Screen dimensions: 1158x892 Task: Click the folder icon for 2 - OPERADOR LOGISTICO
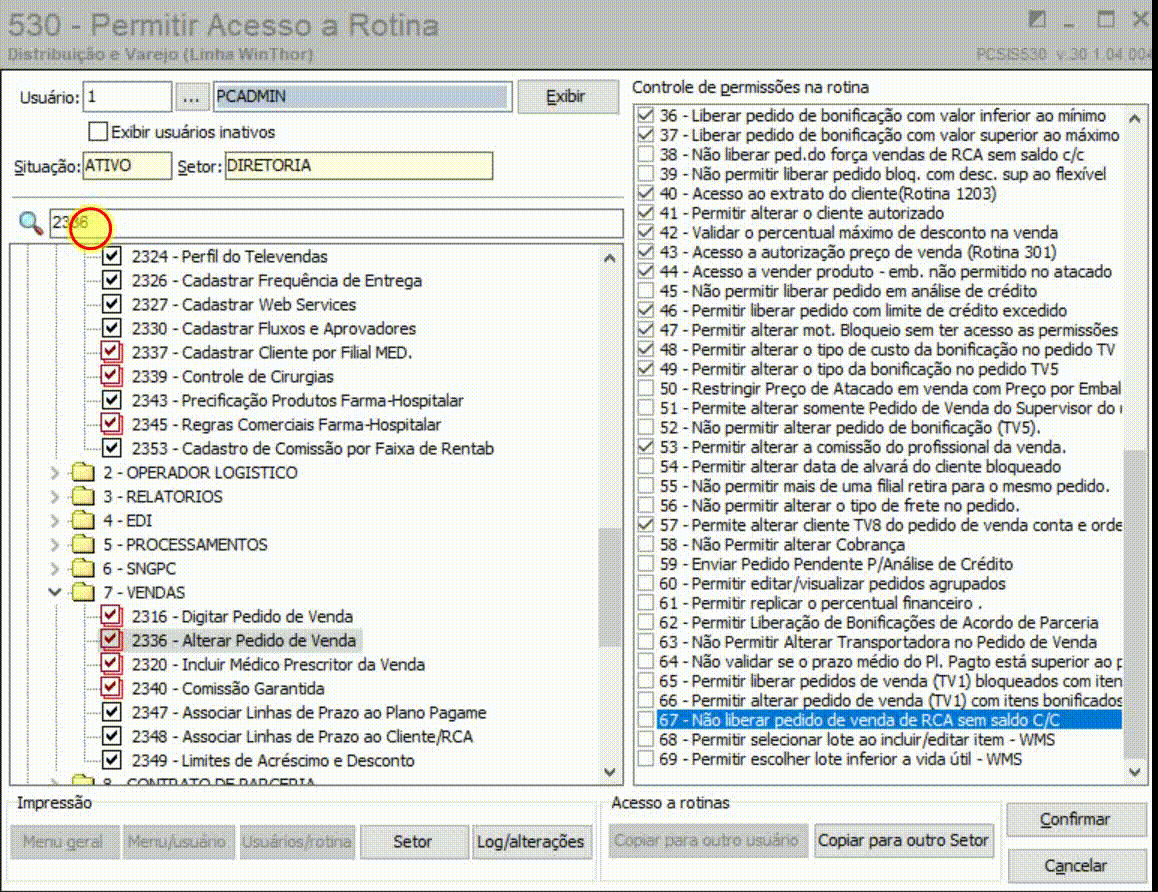83,473
